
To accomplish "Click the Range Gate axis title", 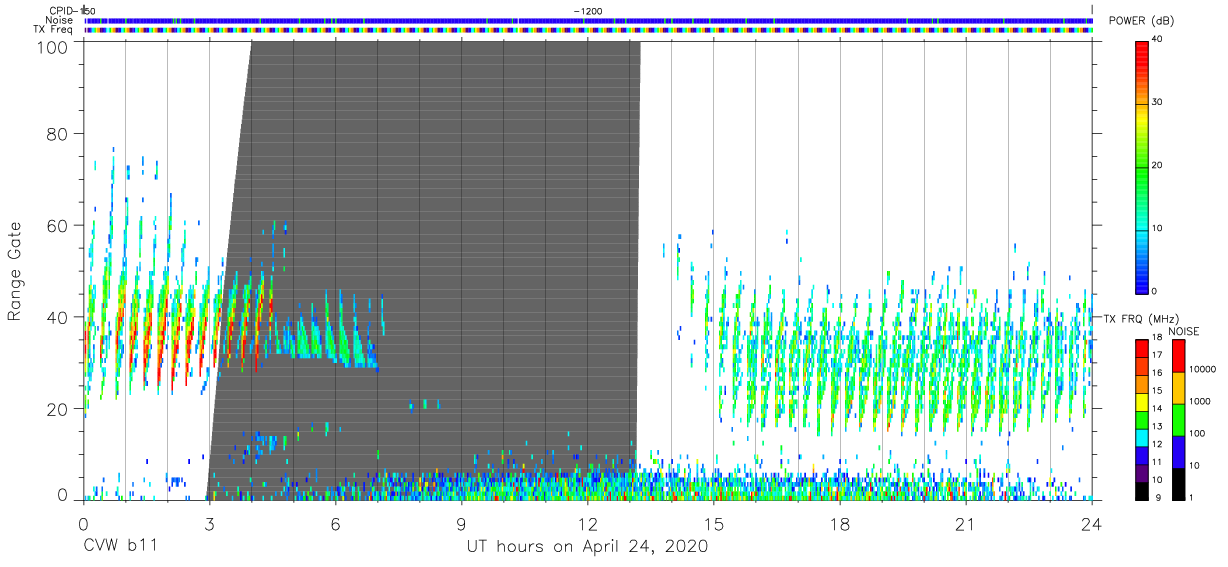I will pyautogui.click(x=15, y=271).
